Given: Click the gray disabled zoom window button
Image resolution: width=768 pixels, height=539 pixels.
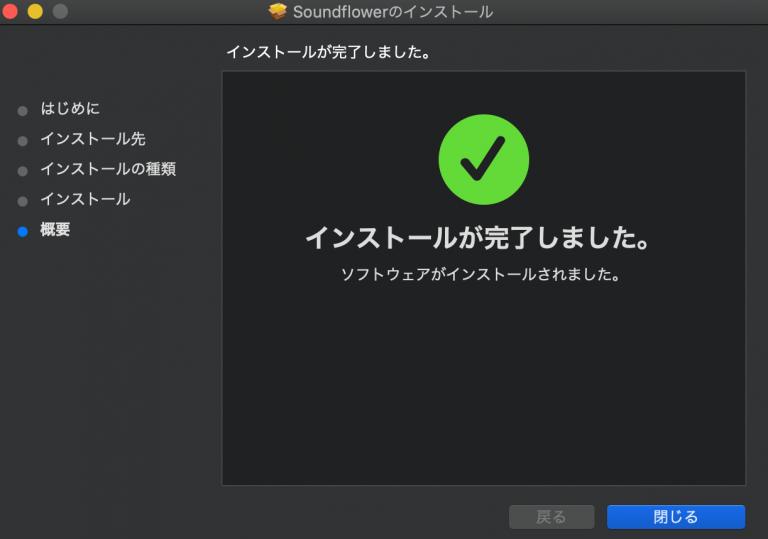Looking at the screenshot, I should coord(60,11).
